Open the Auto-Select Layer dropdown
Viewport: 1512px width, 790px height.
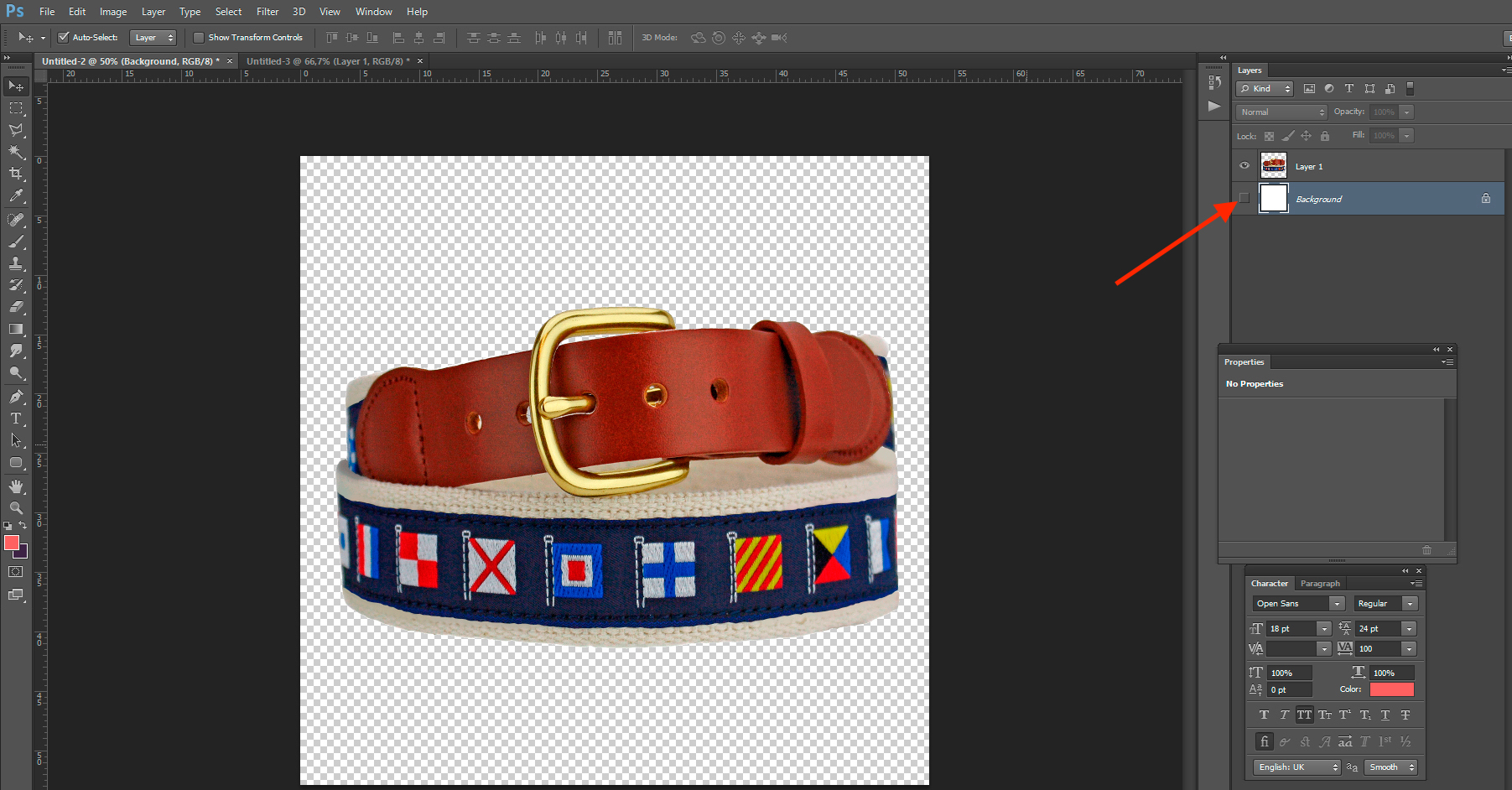coord(153,38)
